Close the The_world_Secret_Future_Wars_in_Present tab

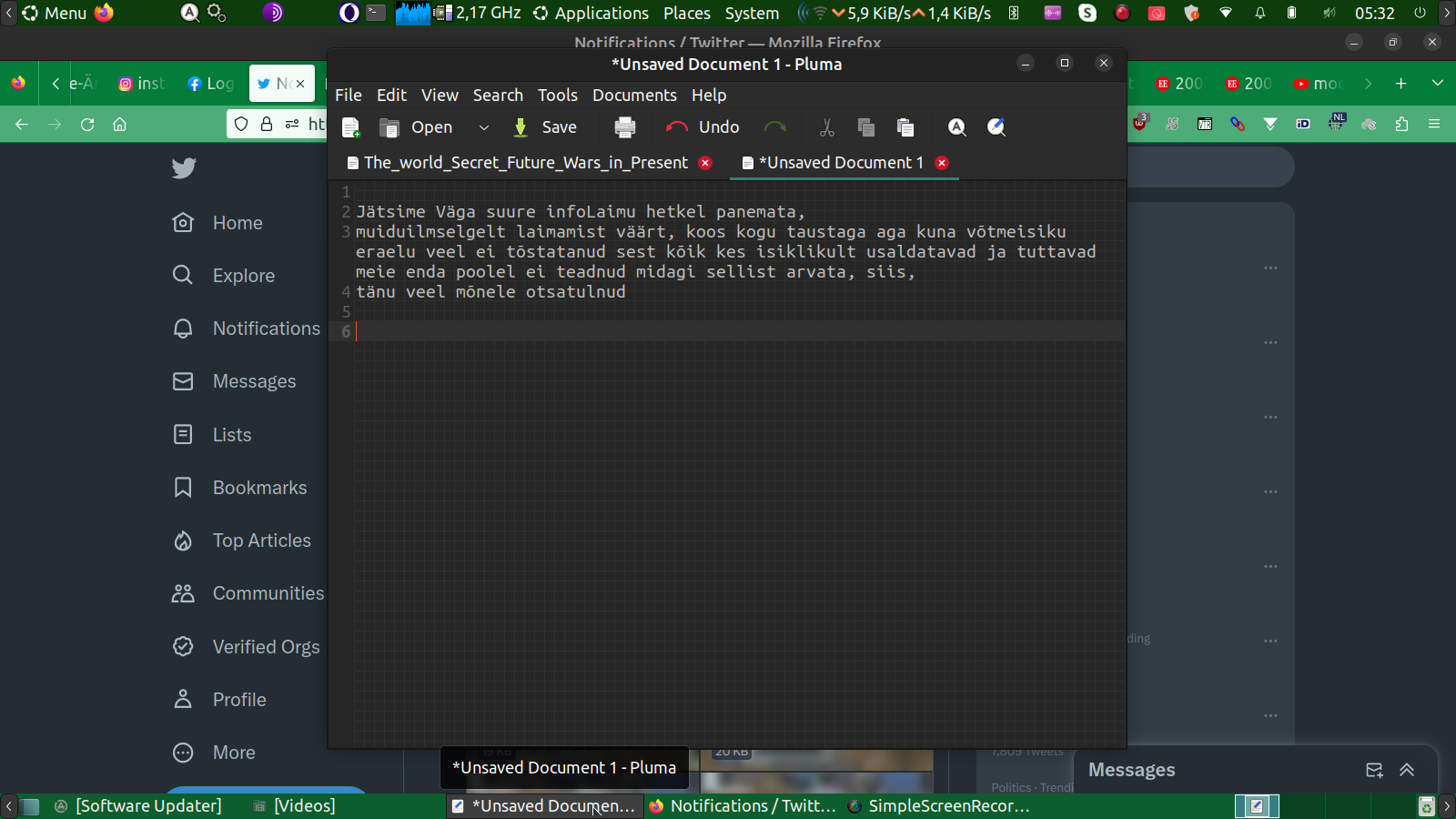pyautogui.click(x=705, y=163)
